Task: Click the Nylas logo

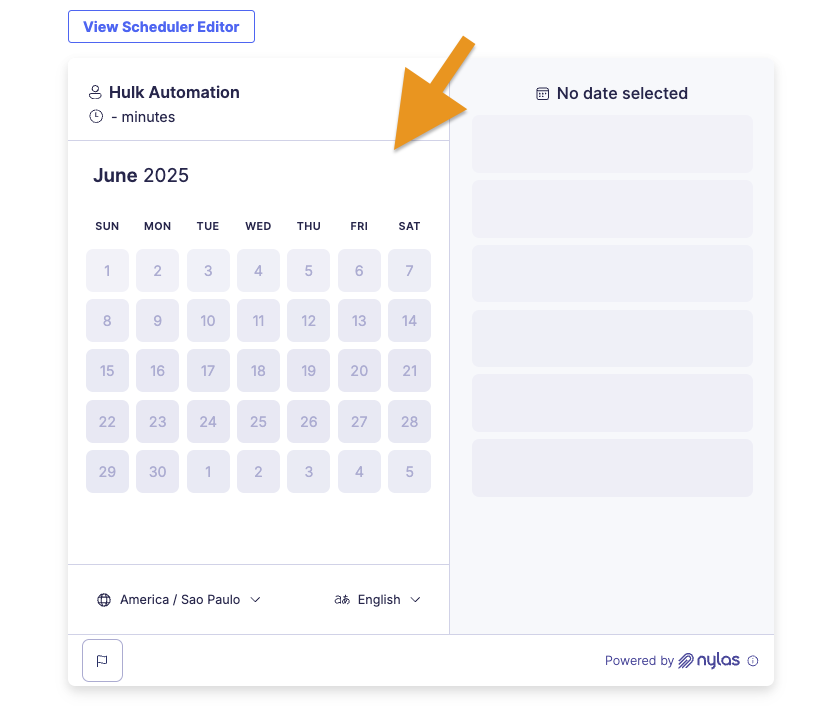Action: (709, 660)
